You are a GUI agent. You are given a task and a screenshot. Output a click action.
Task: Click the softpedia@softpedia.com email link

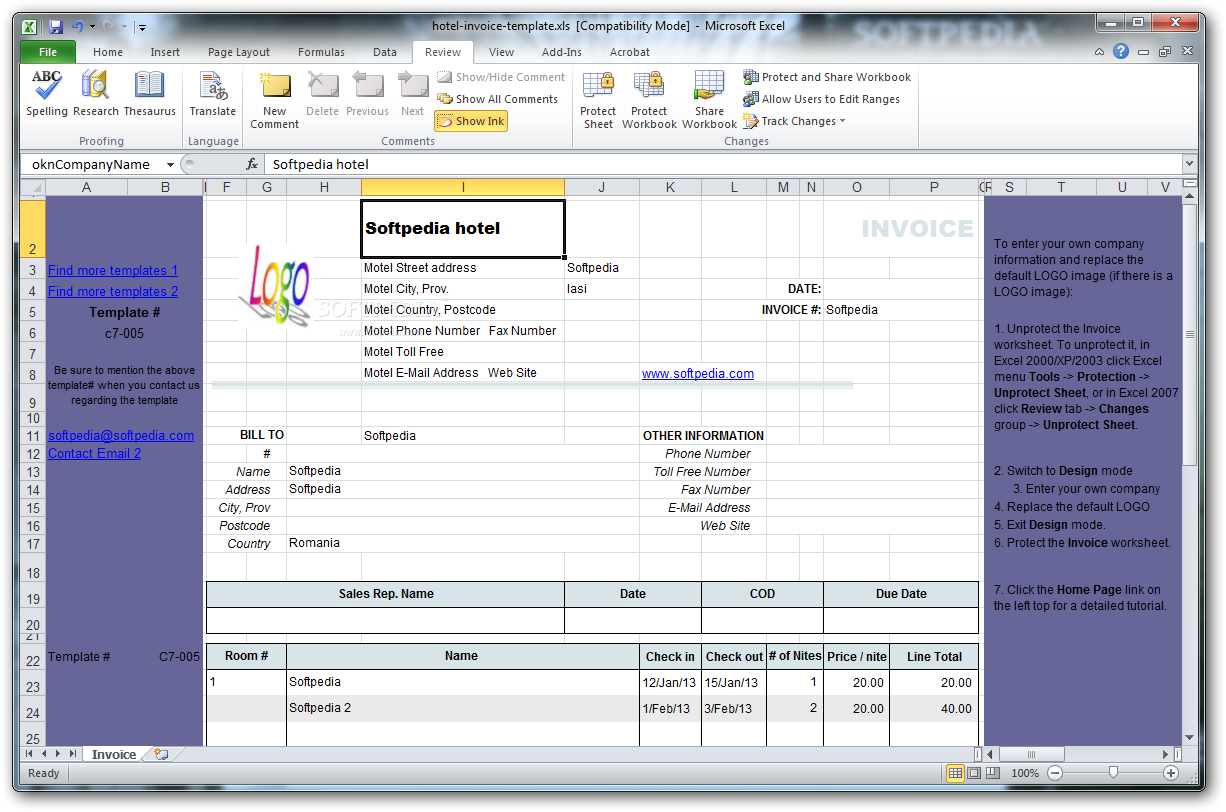(x=121, y=435)
